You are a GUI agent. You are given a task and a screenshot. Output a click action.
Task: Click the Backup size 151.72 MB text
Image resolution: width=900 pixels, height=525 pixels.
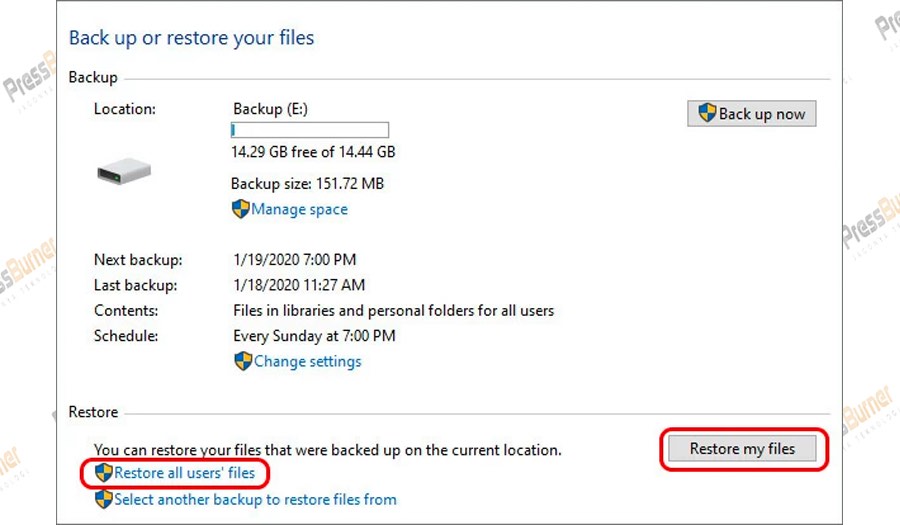[x=307, y=184]
